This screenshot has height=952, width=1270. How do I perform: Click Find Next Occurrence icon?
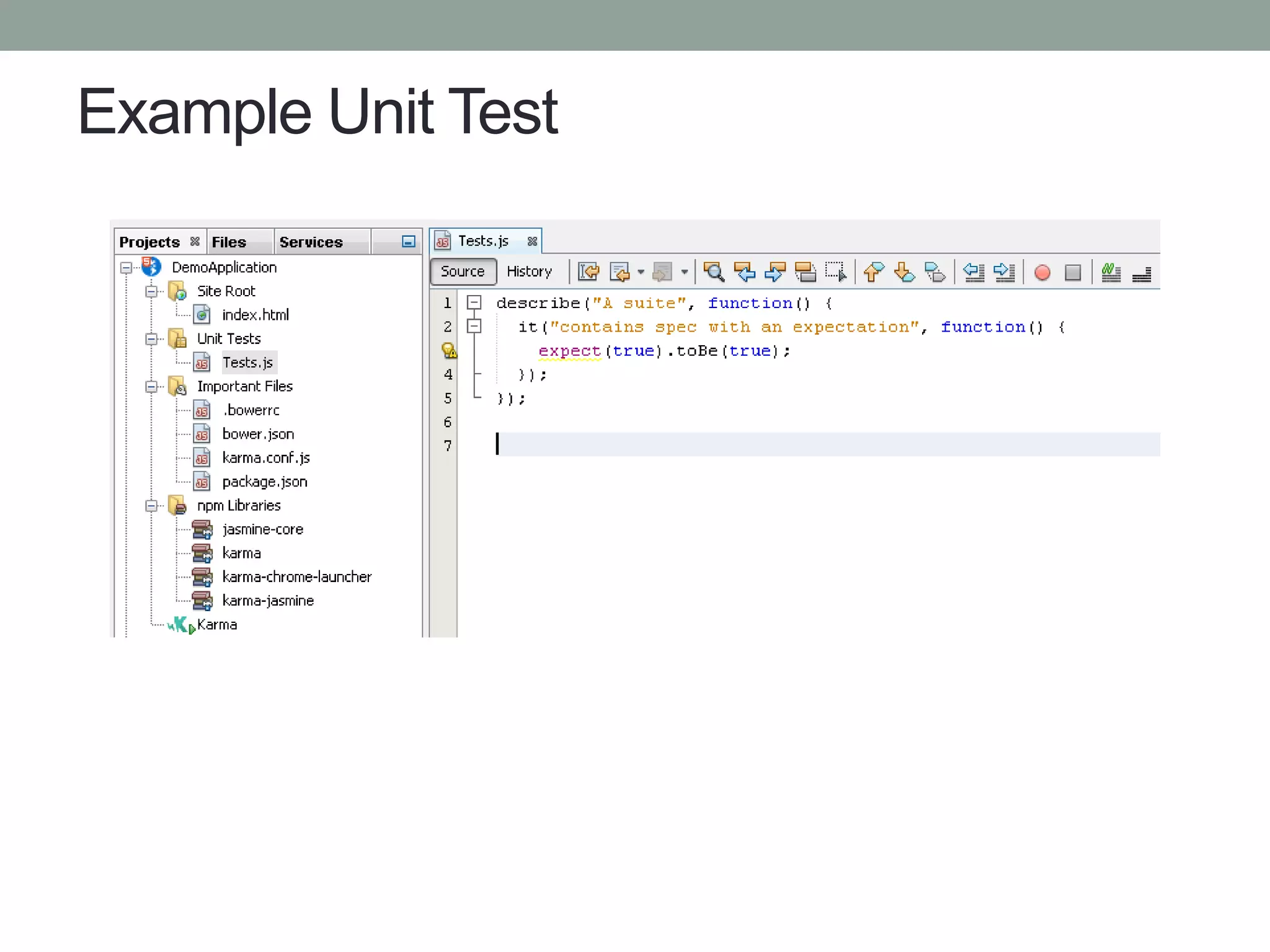point(775,272)
